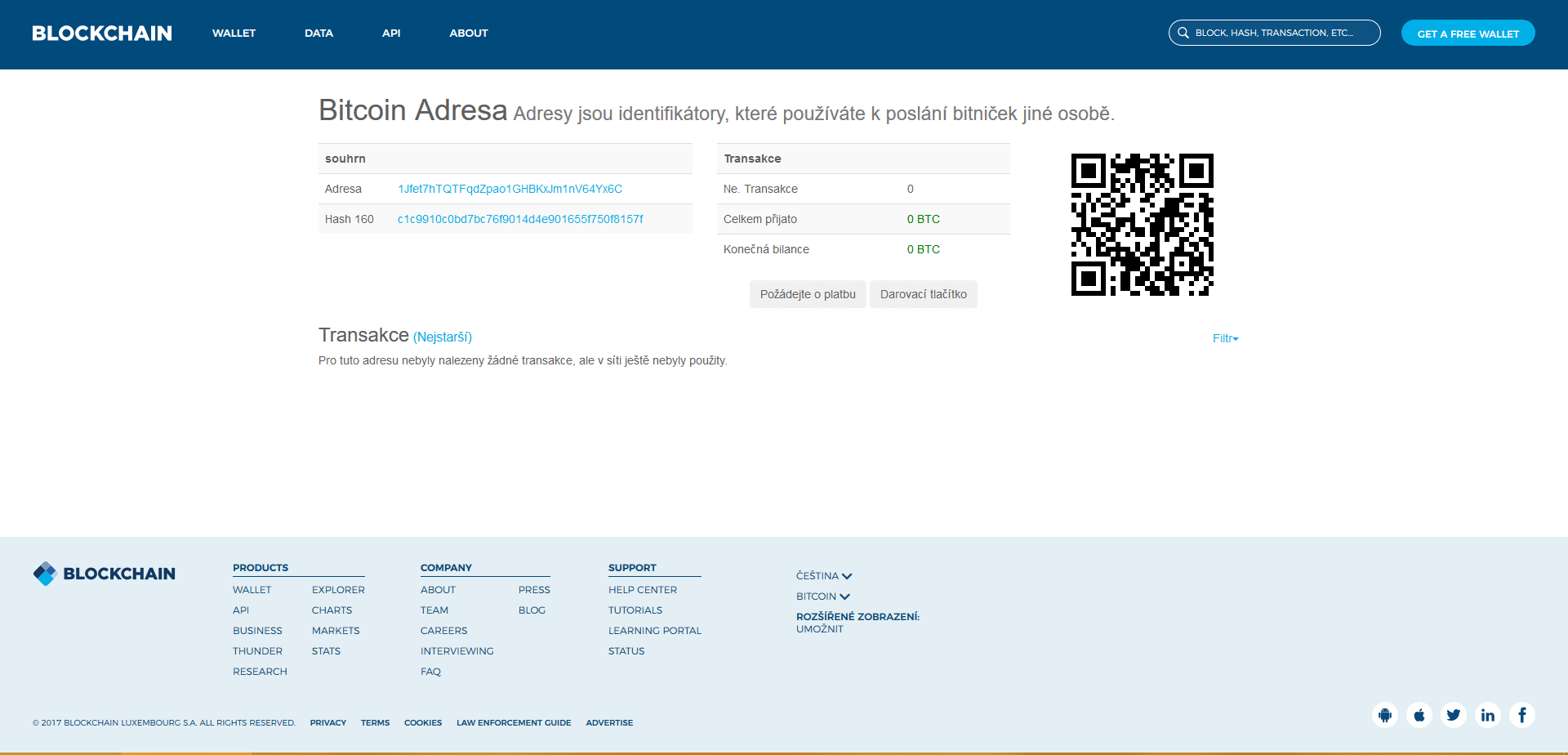Focus the block, hash, transaction search field
The width and height of the screenshot is (1568, 755).
coord(1275,33)
